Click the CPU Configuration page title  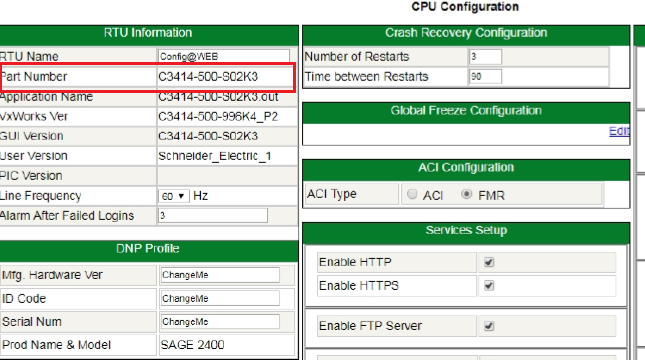coord(465,7)
